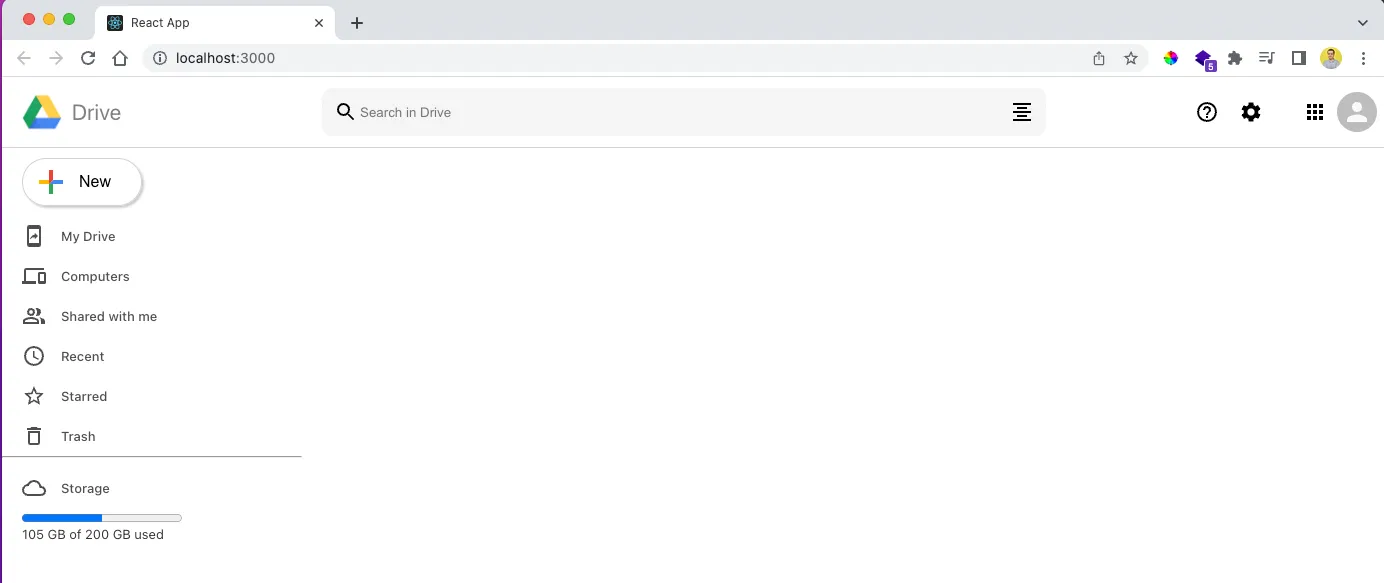Close the React App tab
The height and width of the screenshot is (583, 1384).
click(x=320, y=22)
